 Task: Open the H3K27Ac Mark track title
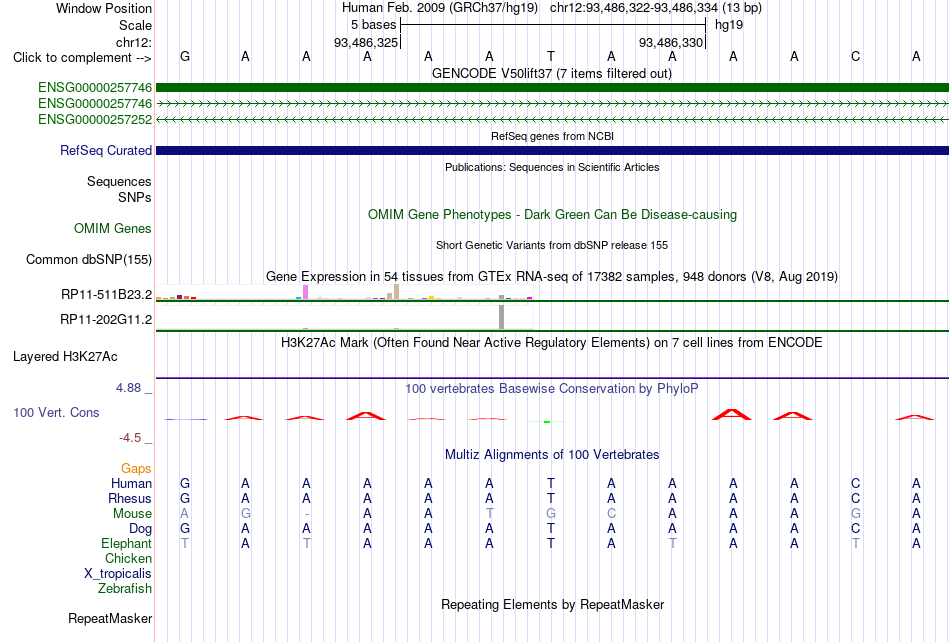coord(552,342)
